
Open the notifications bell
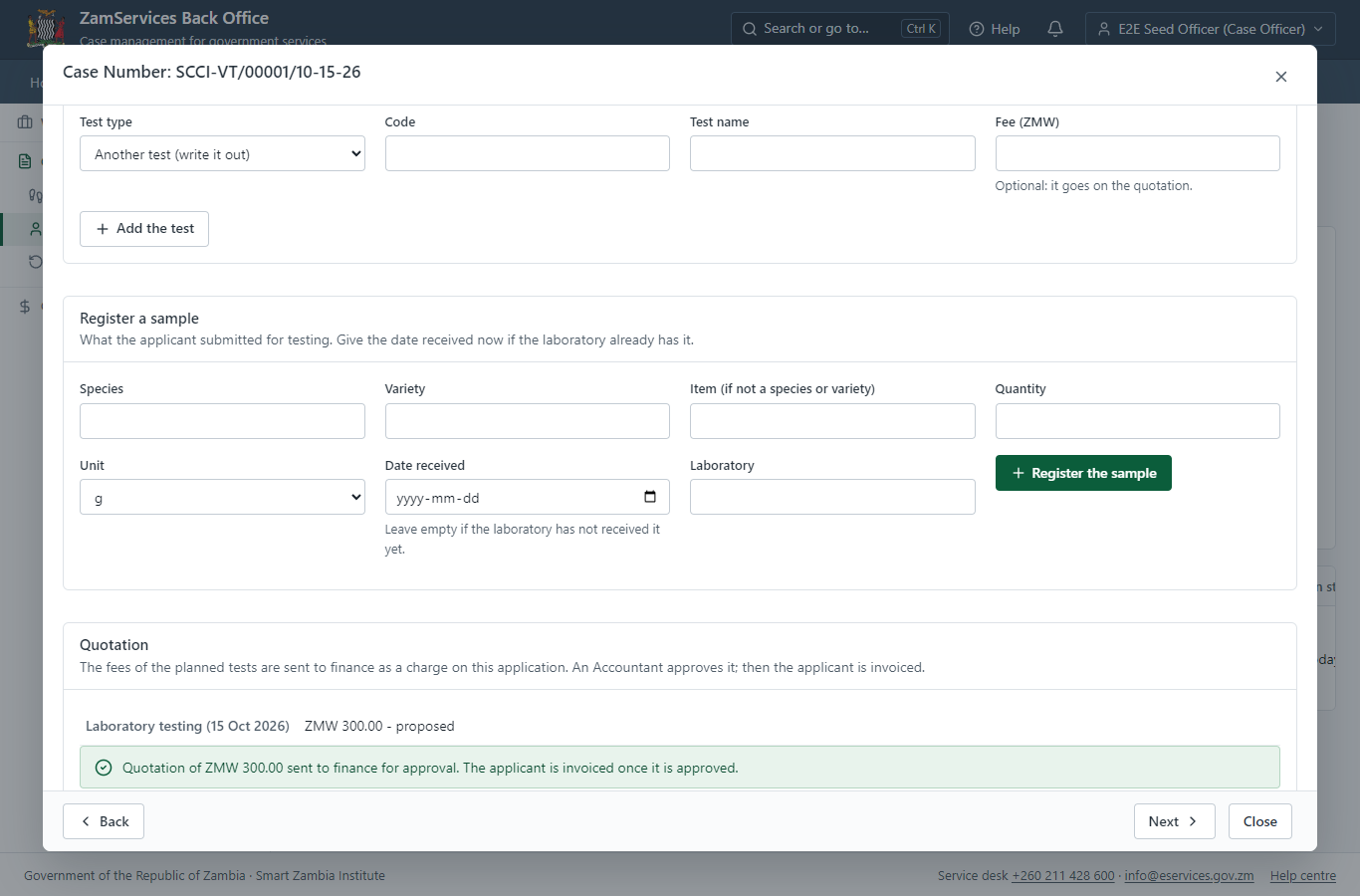pos(1055,29)
